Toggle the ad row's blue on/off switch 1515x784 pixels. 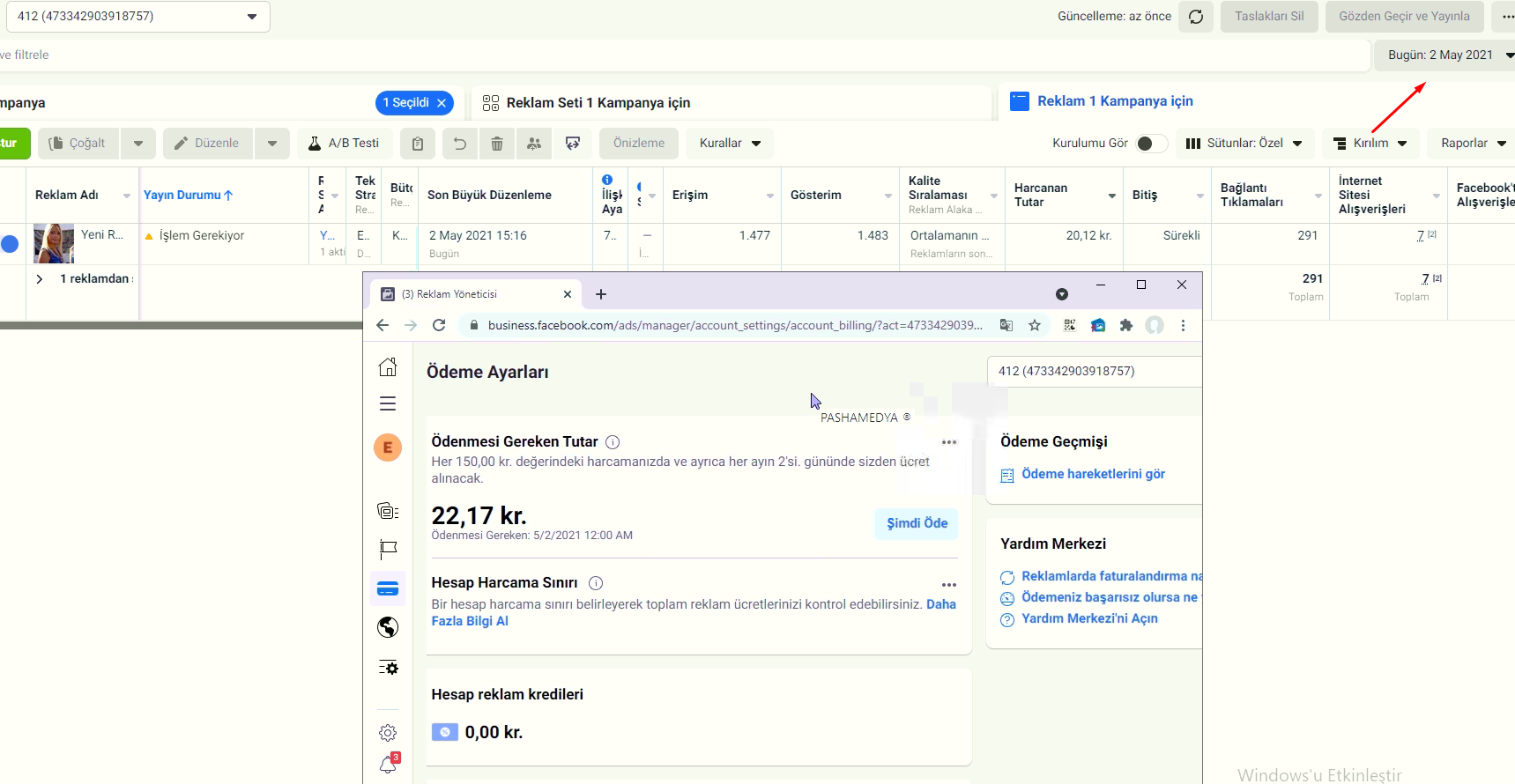pos(10,244)
